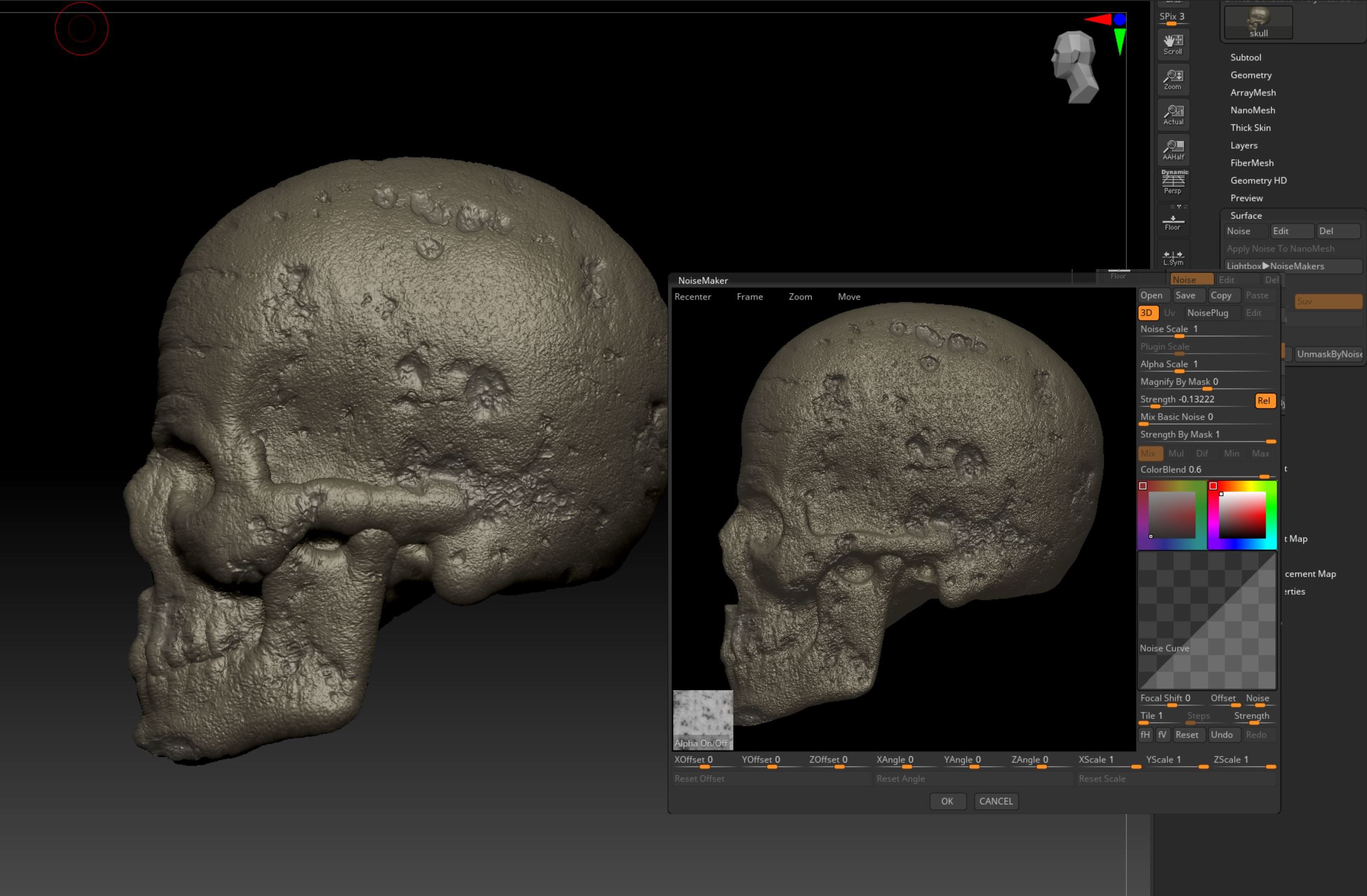
Task: Click the L.Sym symmetry icon
Action: [1173, 258]
